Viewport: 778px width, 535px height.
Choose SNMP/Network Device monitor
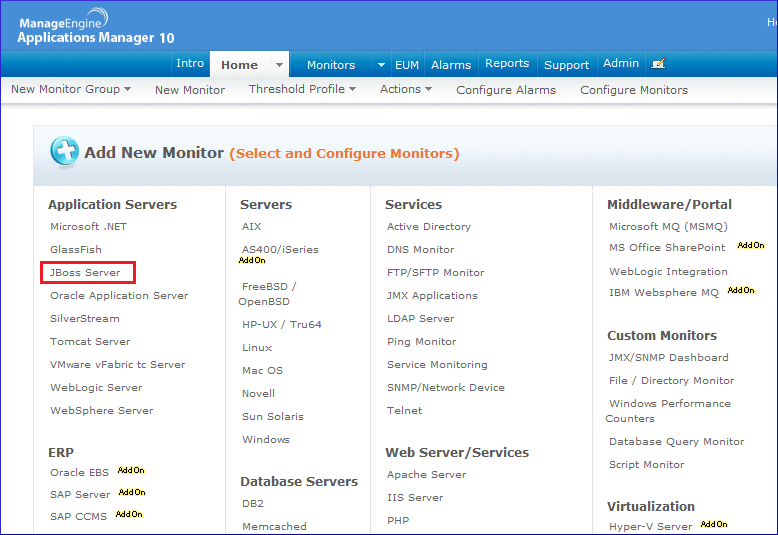coord(446,388)
